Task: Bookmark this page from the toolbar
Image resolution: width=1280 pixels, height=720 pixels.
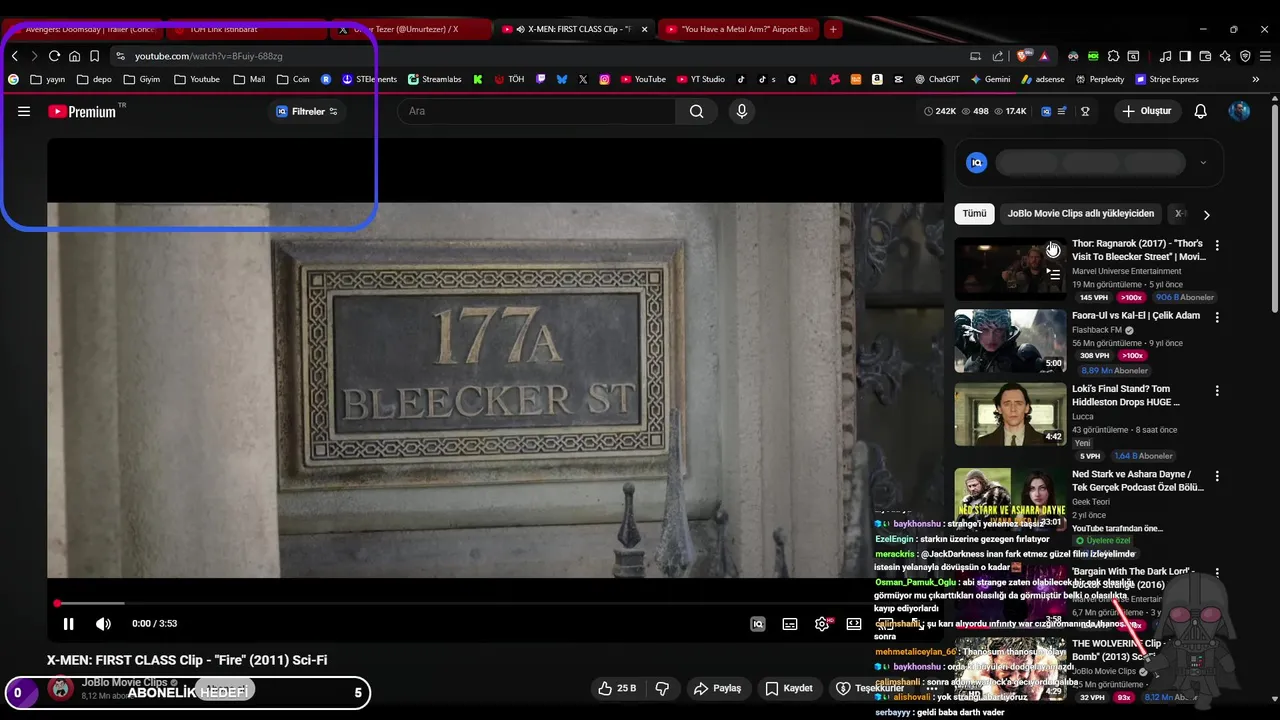Action: [x=94, y=56]
